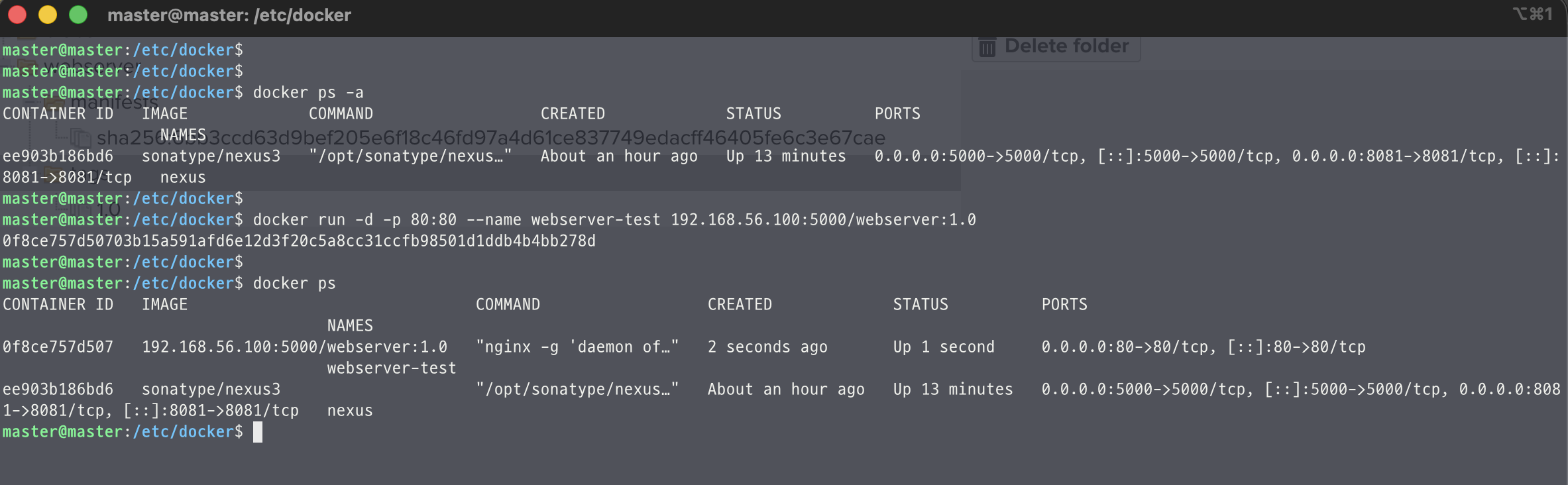Click the IMAGE header of first table
This screenshot has height=485, width=1568.
click(165, 114)
